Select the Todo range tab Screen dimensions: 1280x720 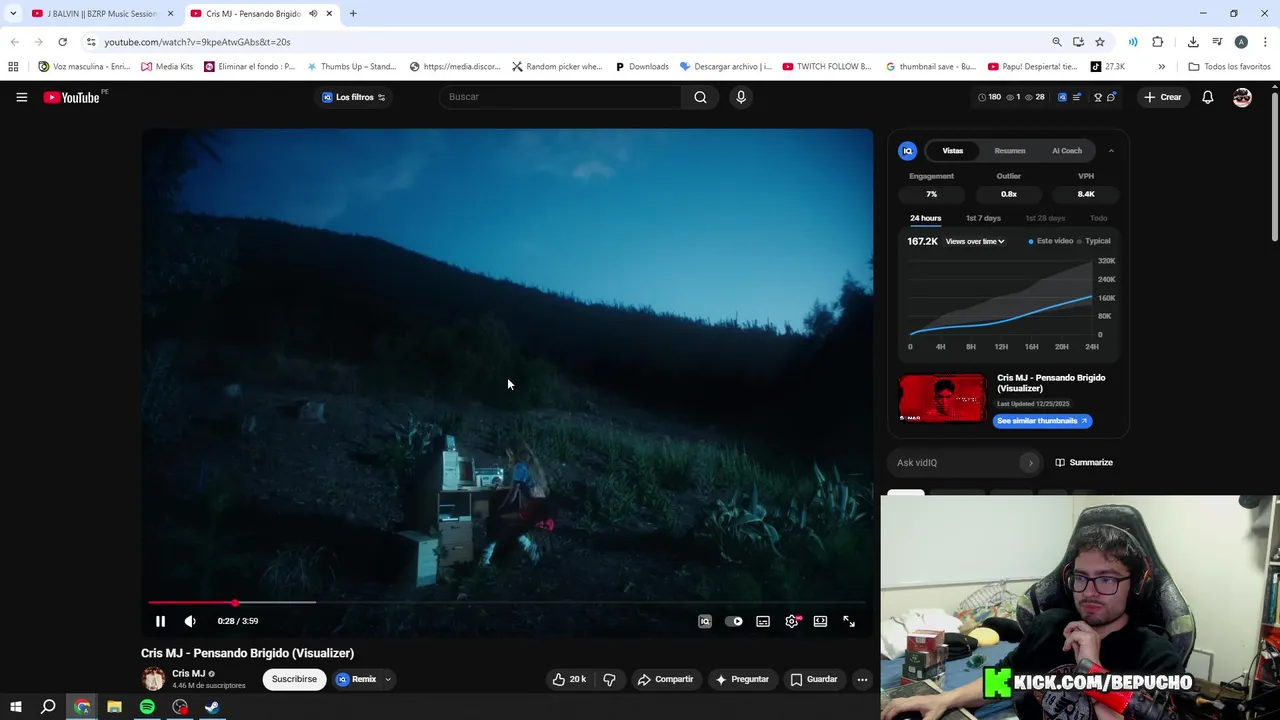click(x=1098, y=218)
